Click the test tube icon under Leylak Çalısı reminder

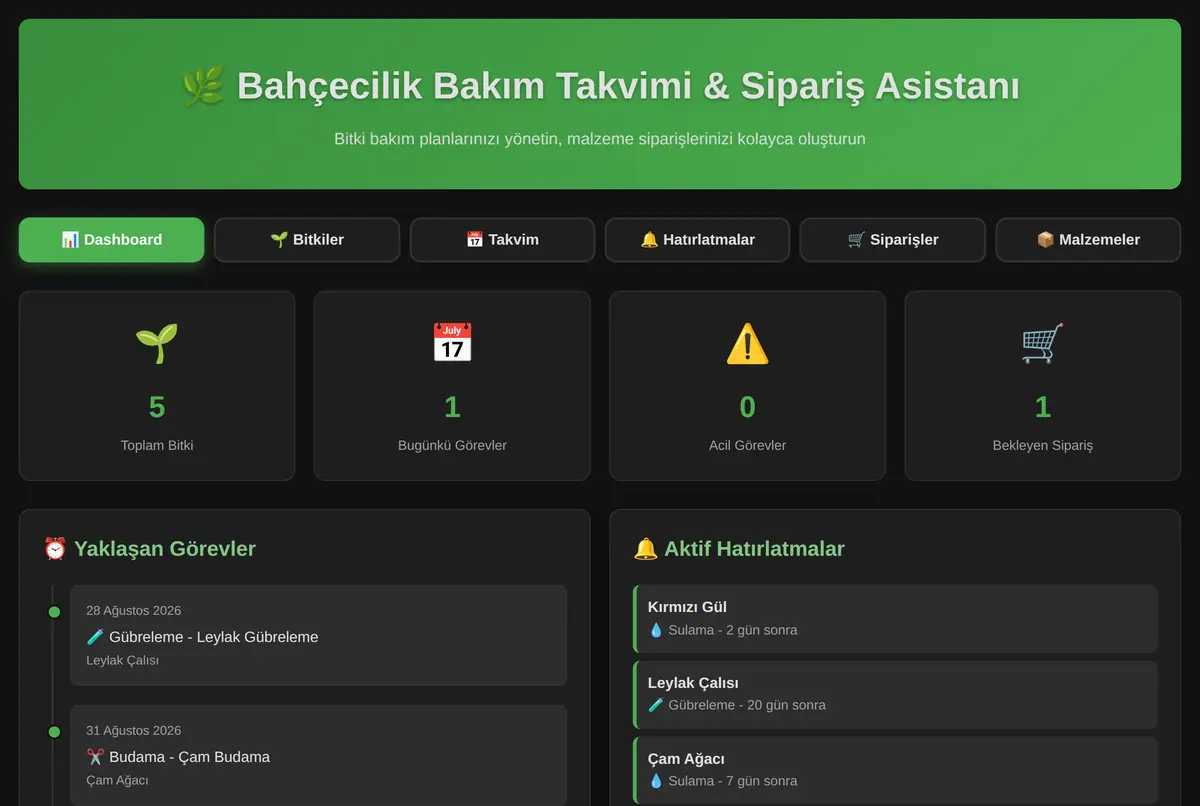pos(656,705)
